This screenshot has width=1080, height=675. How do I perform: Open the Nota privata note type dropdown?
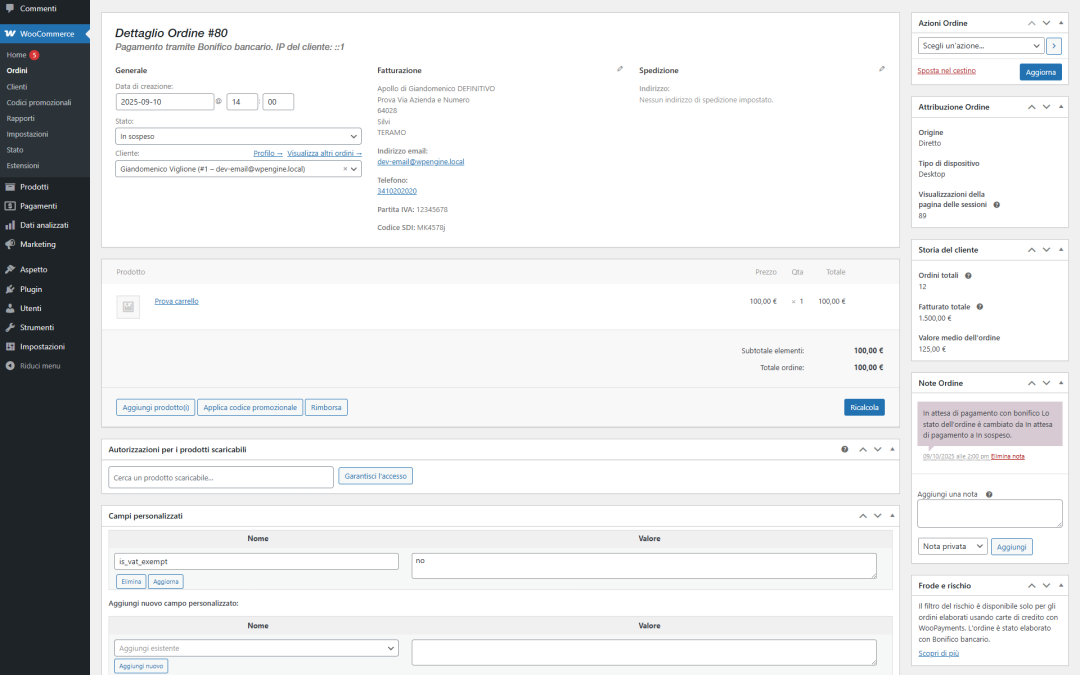[x=952, y=547]
